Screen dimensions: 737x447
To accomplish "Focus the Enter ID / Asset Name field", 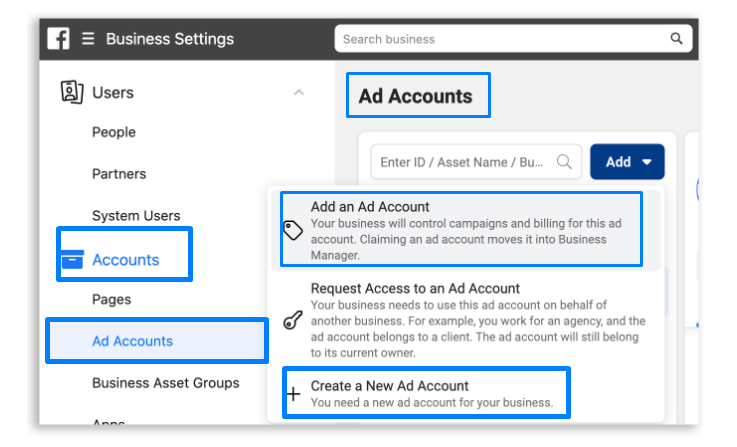I will point(476,162).
